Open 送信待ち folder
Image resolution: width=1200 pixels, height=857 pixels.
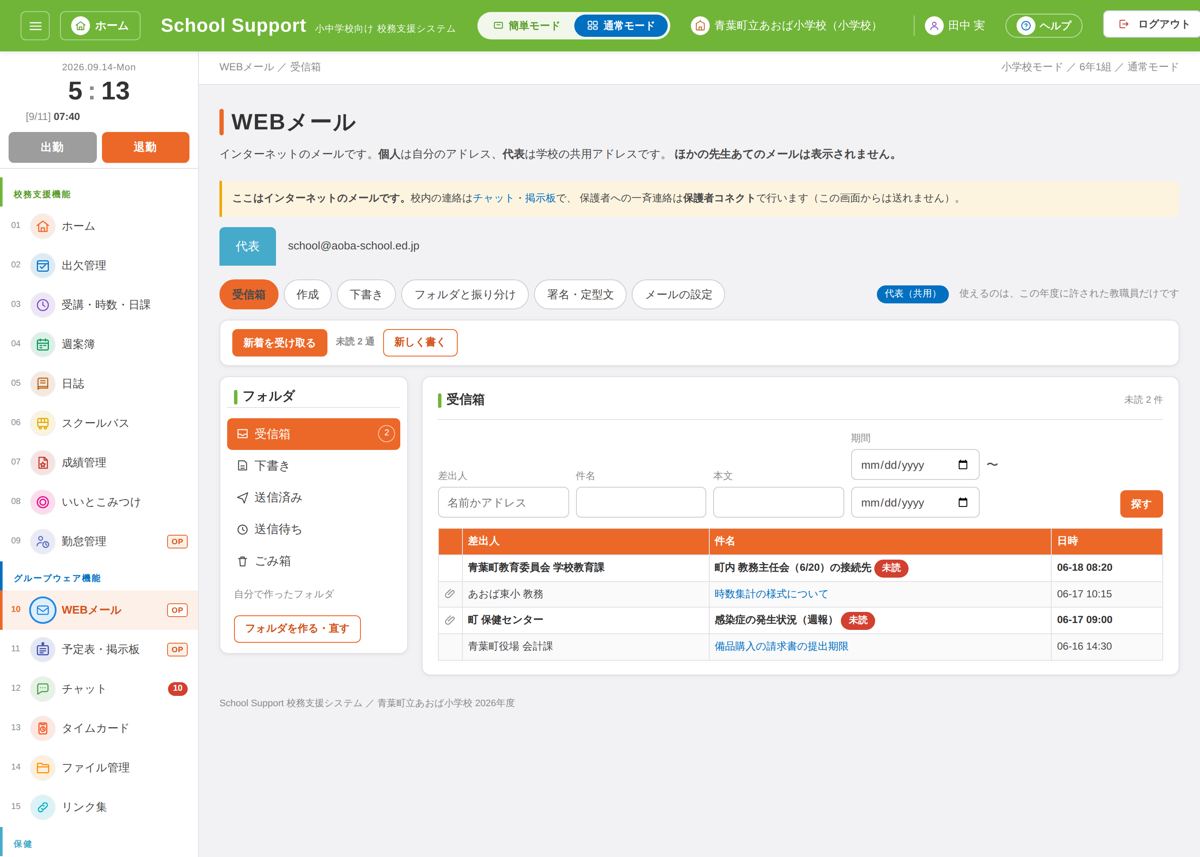[x=313, y=530]
